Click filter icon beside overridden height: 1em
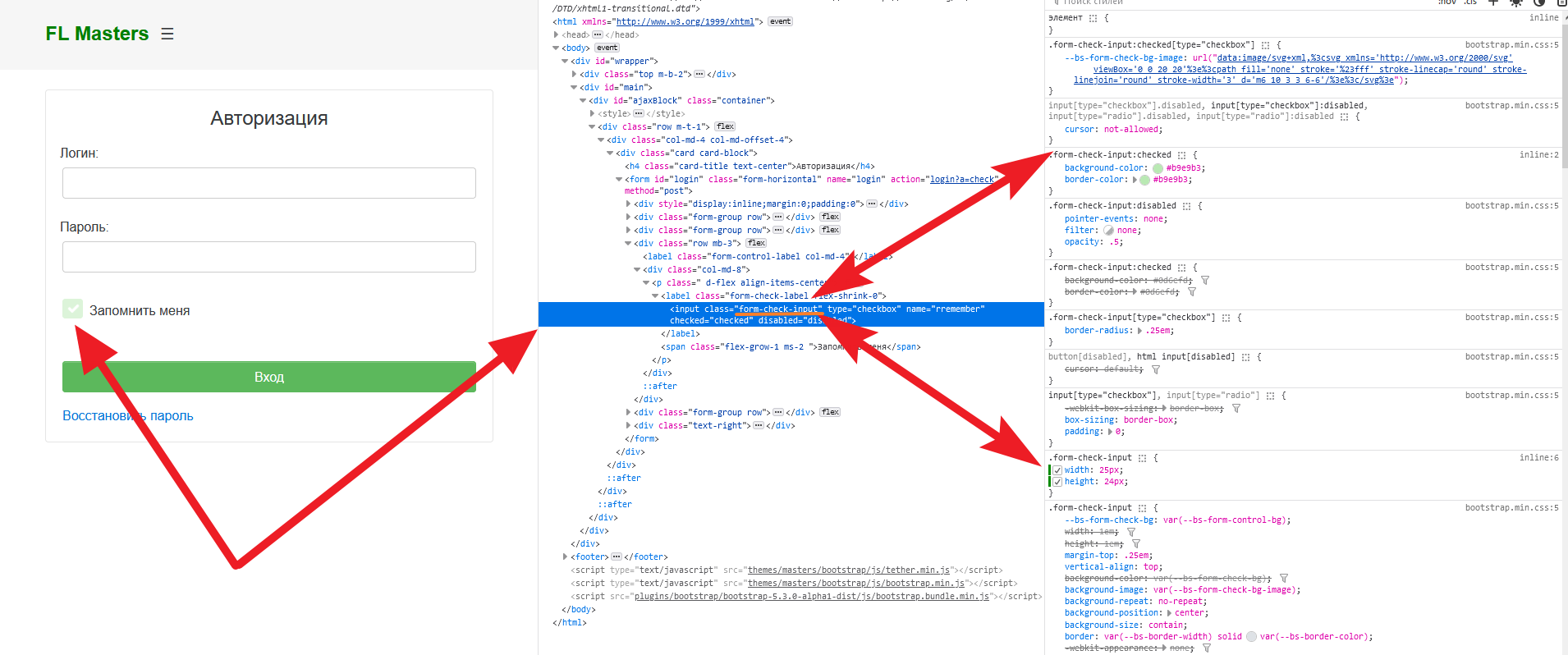Screen dimensions: 1568x655 [x=1135, y=543]
